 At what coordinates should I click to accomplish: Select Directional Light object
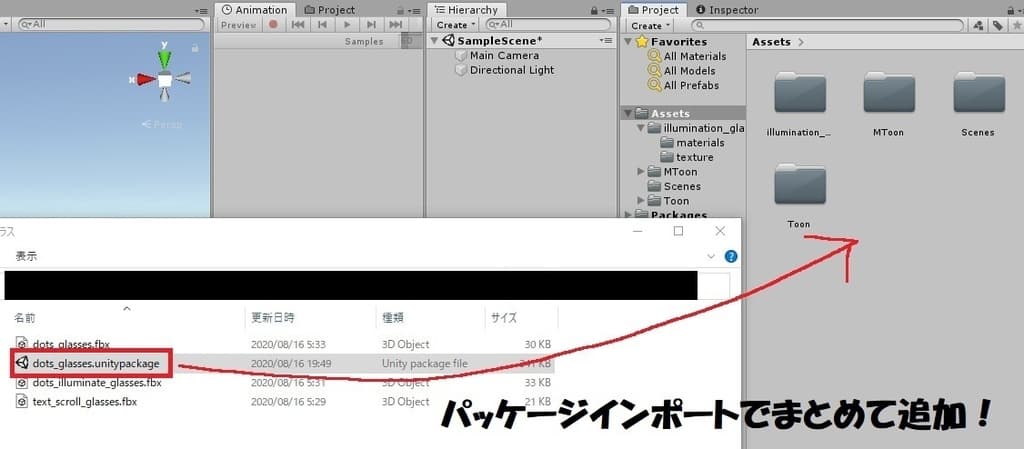[512, 70]
